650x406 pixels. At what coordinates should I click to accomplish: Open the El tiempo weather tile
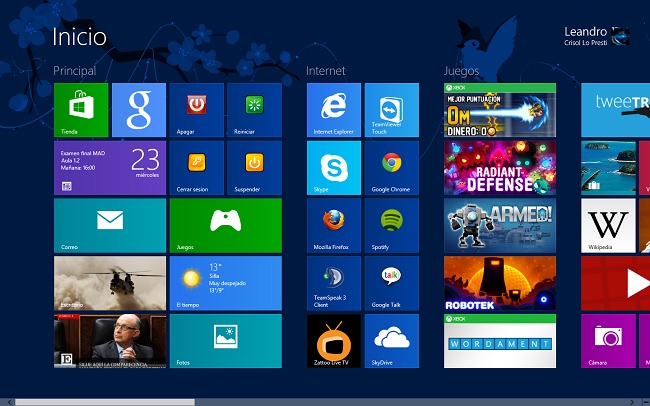pos(225,283)
